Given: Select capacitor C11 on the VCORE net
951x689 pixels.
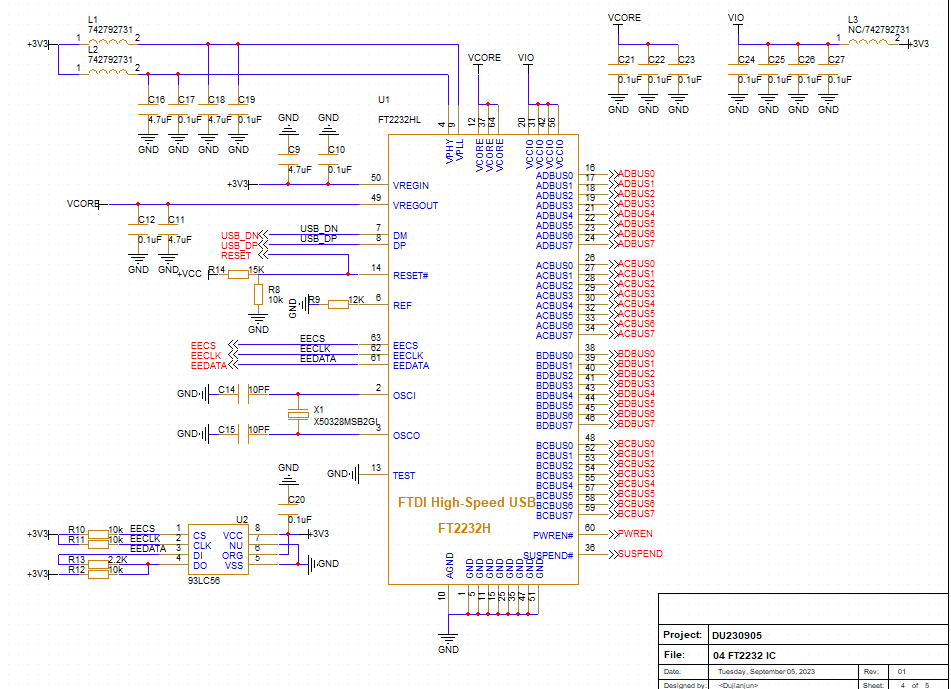Looking at the screenshot, I should tap(168, 229).
